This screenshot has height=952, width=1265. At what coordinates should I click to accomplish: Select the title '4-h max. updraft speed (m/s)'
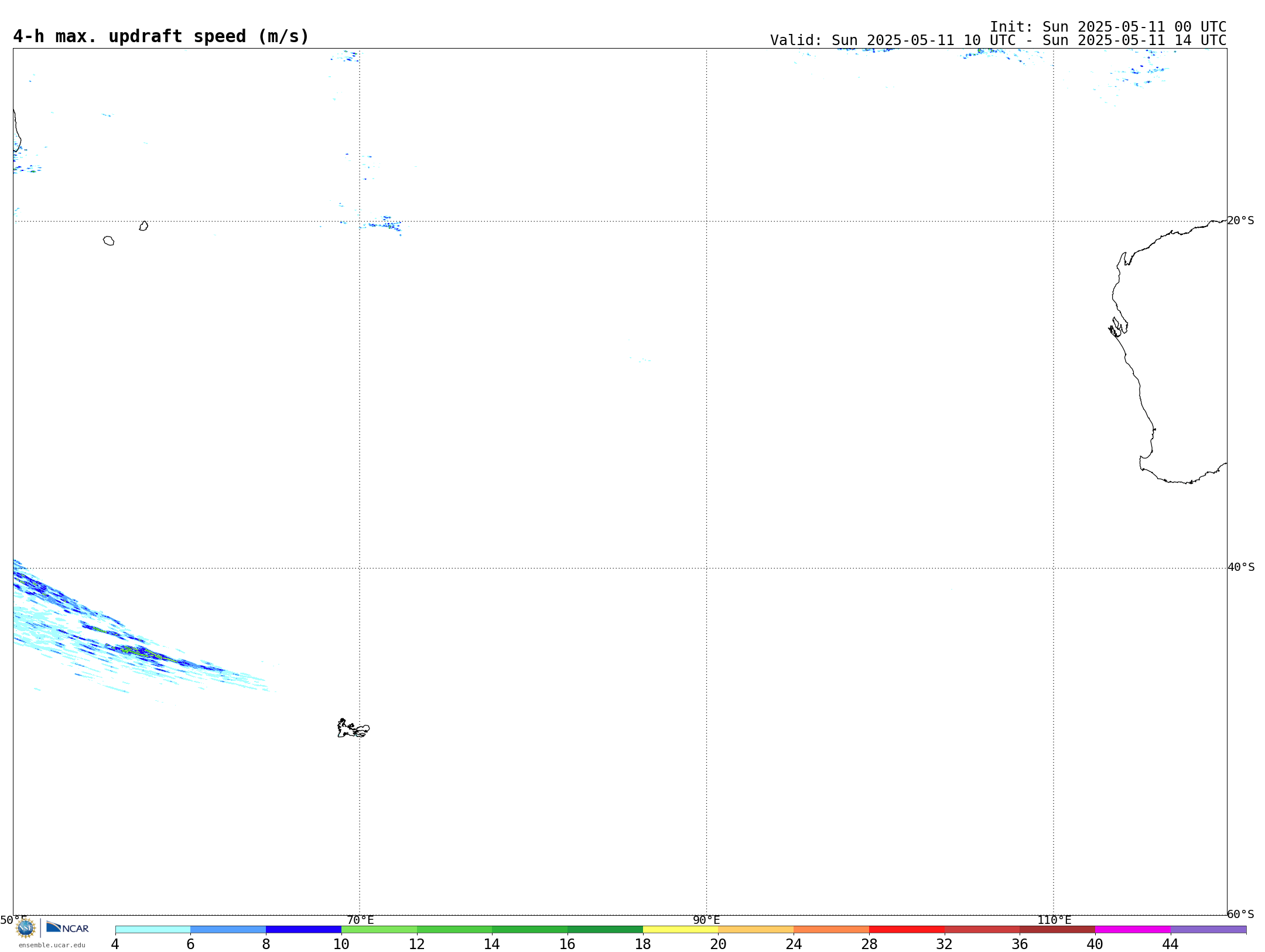click(x=161, y=36)
